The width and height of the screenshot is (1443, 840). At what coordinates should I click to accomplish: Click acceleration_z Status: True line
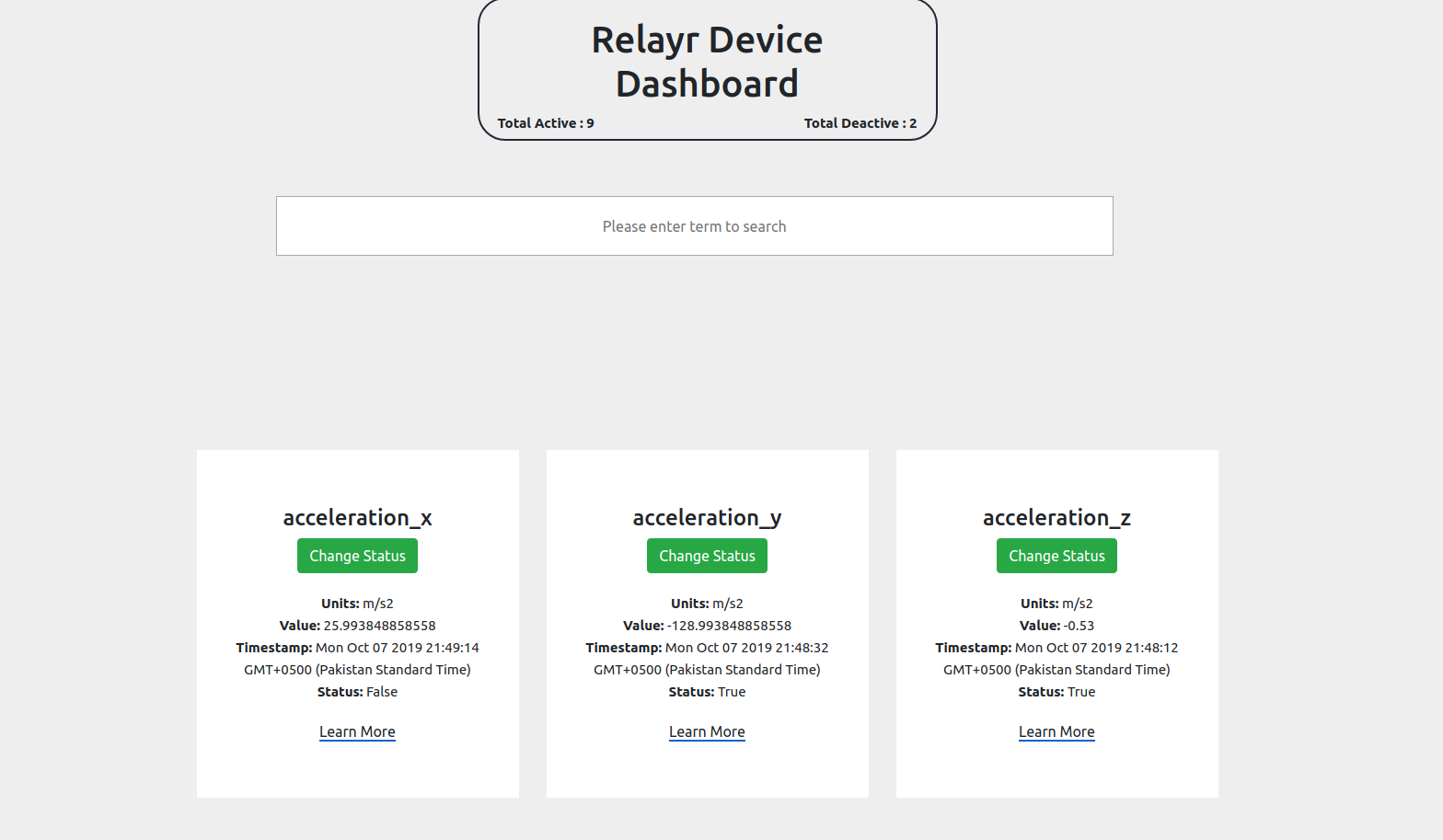1056,692
